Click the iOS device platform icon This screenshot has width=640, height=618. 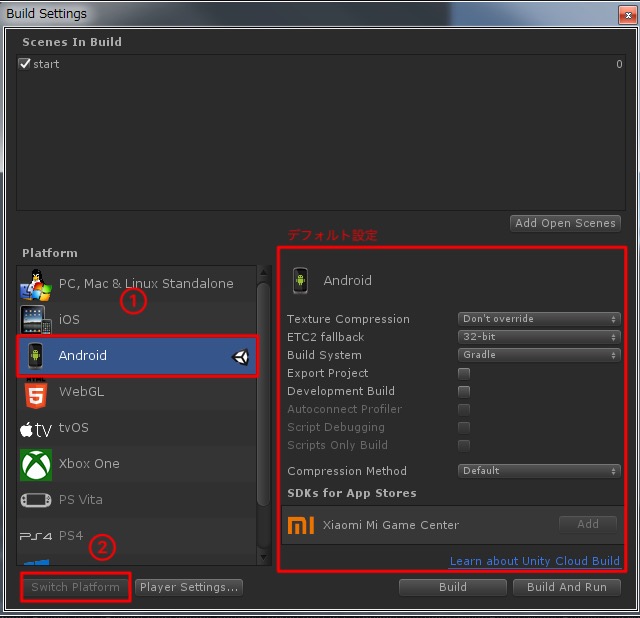coord(36,320)
